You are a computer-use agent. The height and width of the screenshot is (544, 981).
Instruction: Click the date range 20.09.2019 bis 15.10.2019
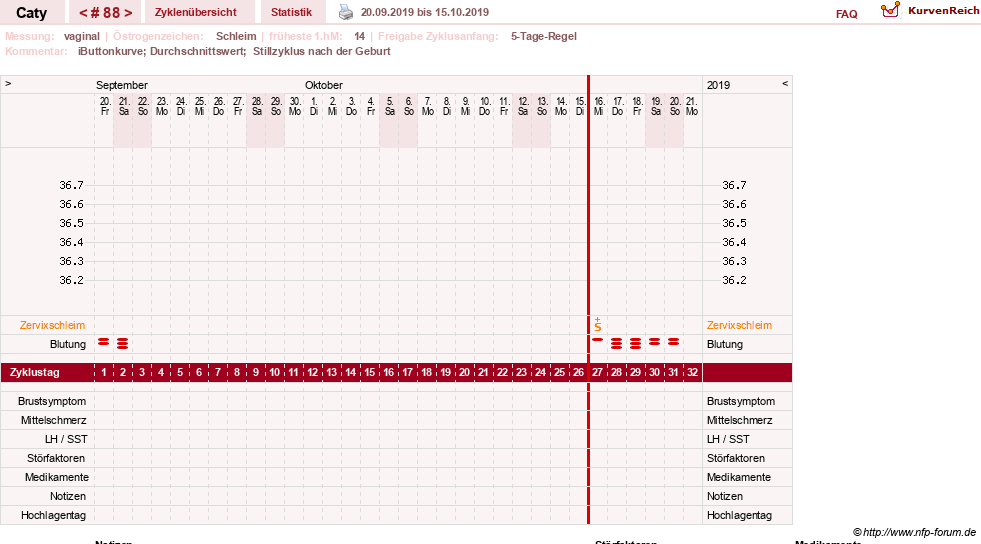point(425,12)
